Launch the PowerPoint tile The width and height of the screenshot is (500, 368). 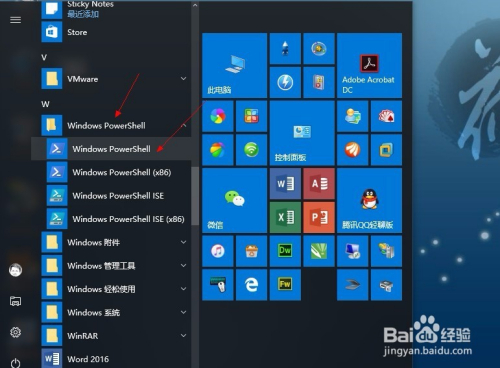[x=319, y=217]
